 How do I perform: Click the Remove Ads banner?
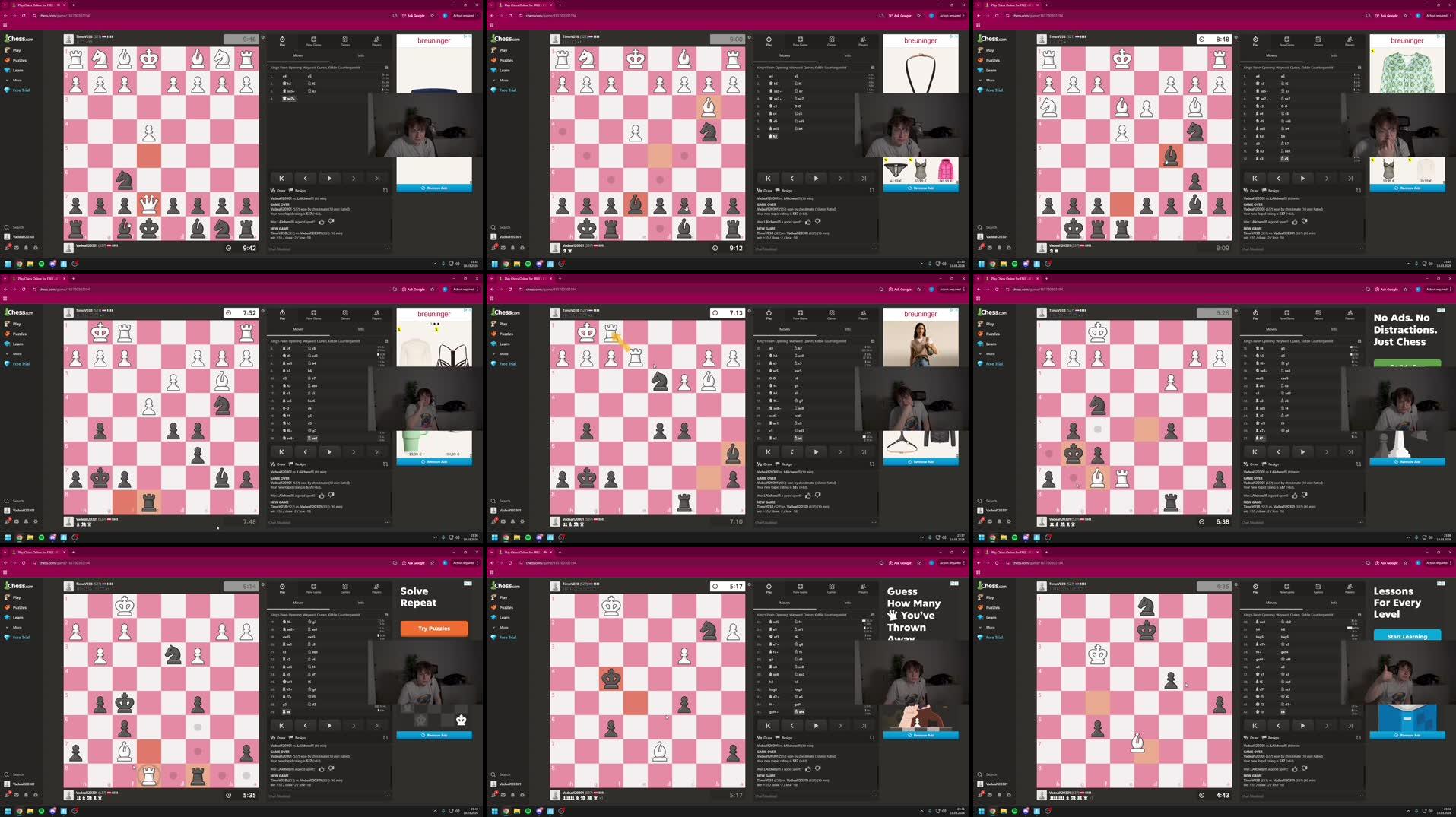click(x=433, y=187)
